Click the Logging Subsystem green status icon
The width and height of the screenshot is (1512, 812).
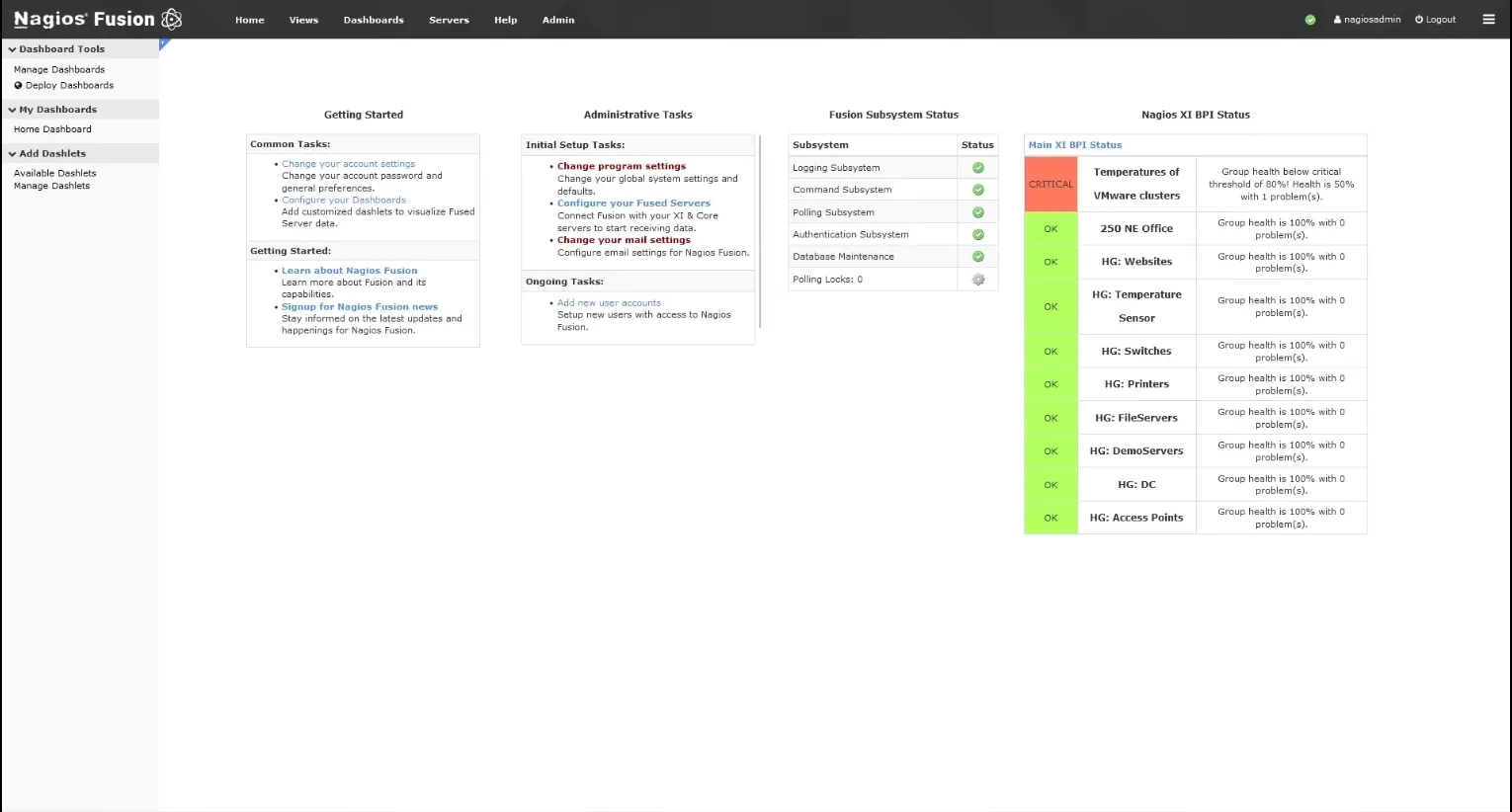[978, 168]
